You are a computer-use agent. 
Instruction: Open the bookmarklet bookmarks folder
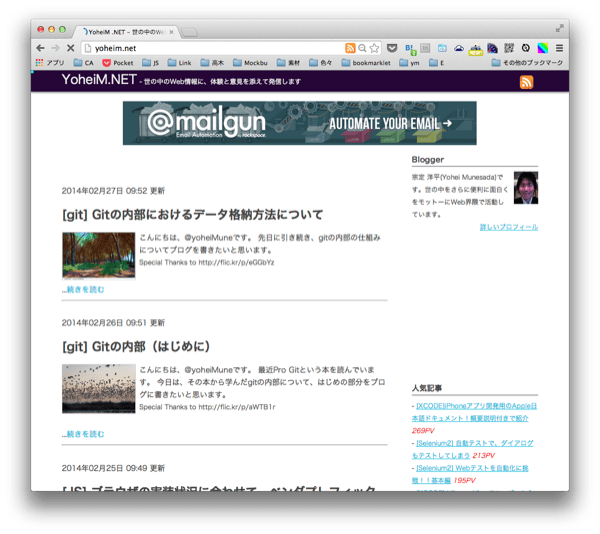[366, 63]
